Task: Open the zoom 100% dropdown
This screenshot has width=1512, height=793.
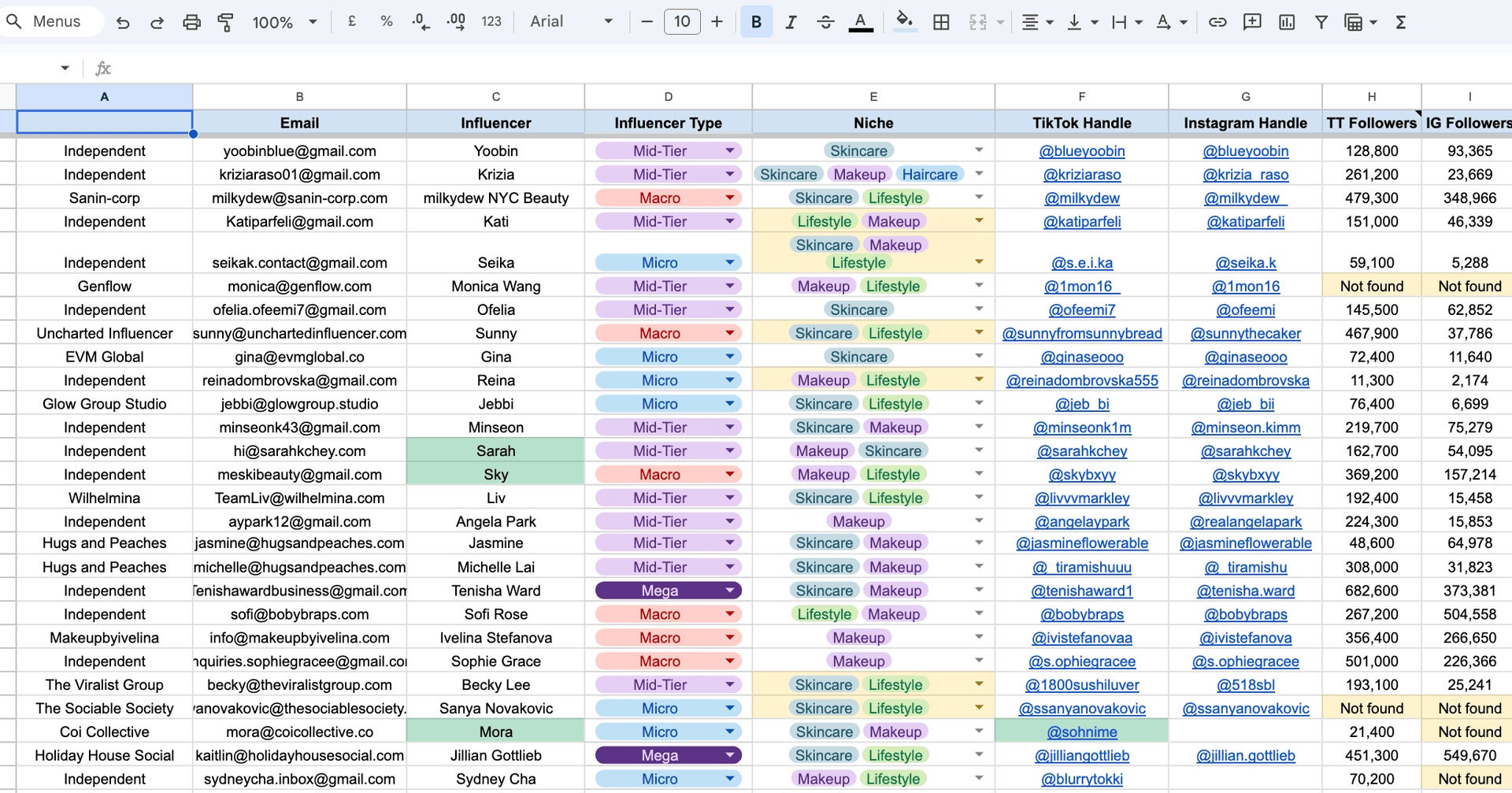Action: tap(284, 22)
